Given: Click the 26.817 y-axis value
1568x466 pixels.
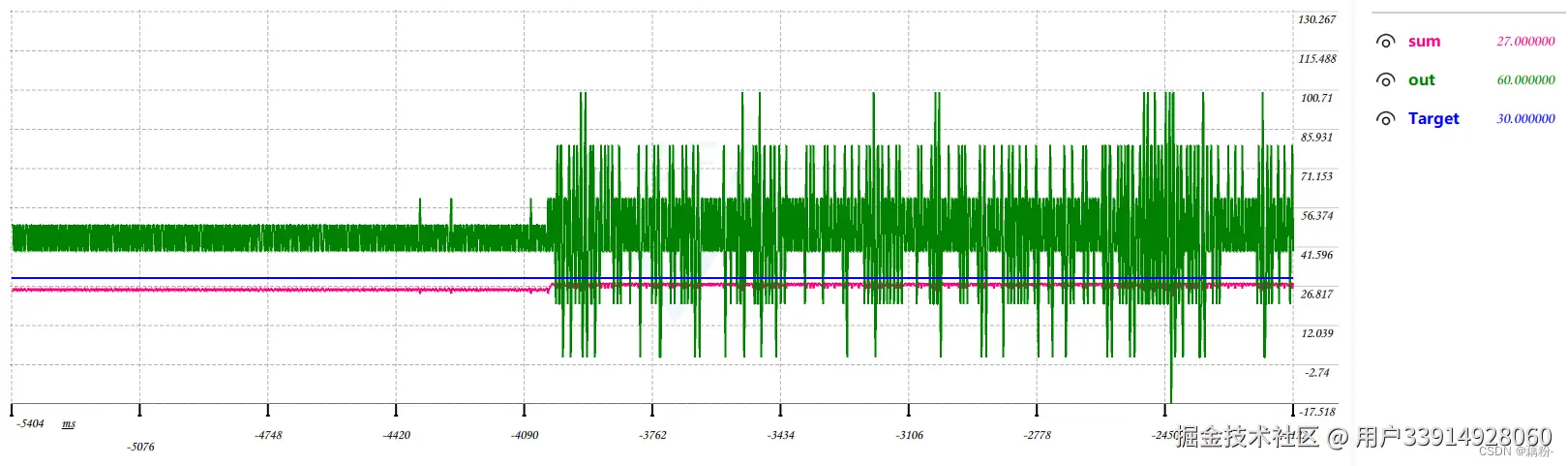Looking at the screenshot, I should click(1316, 295).
